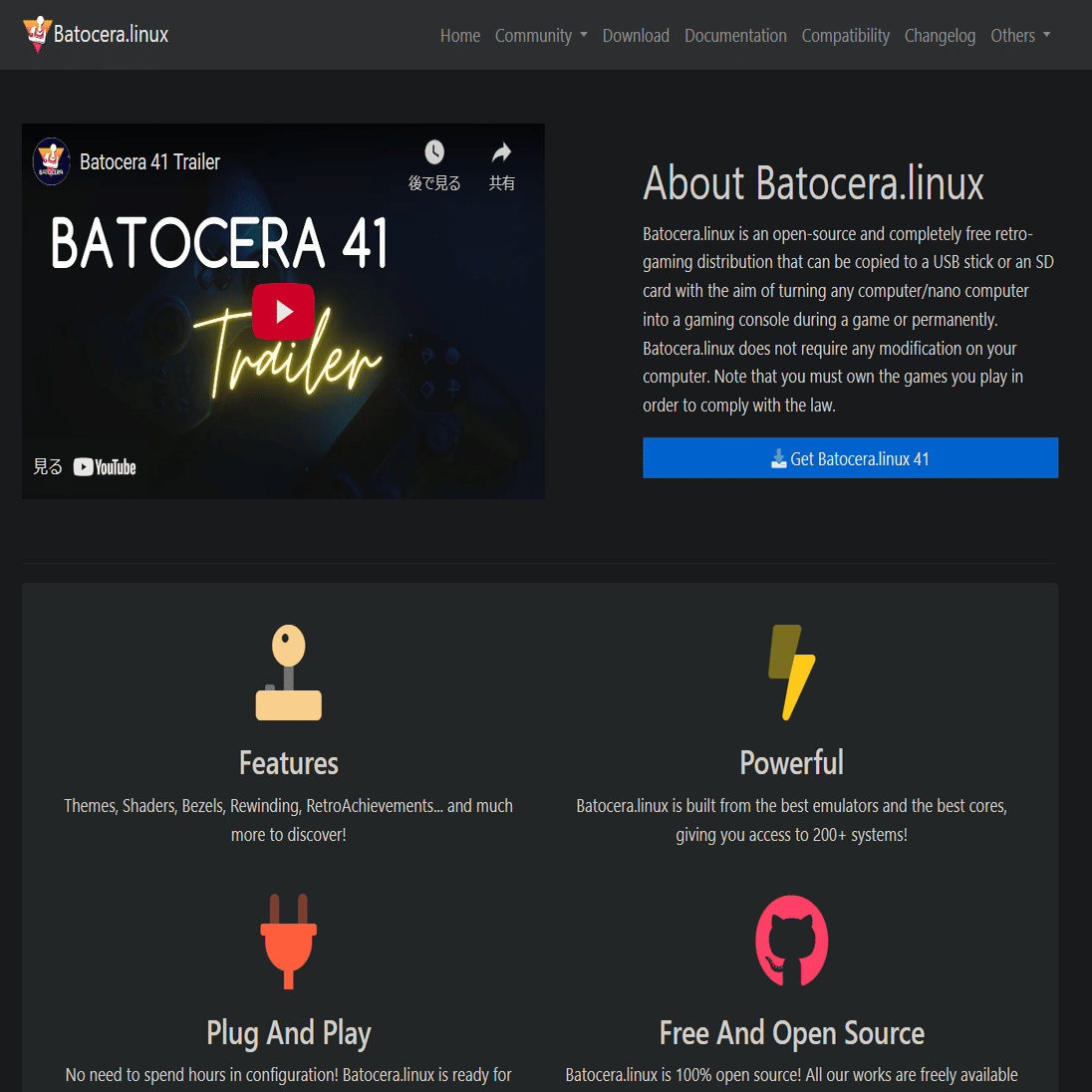
Task: Click the GitHub octocat icon above Free And Open Source
Action: click(x=791, y=941)
